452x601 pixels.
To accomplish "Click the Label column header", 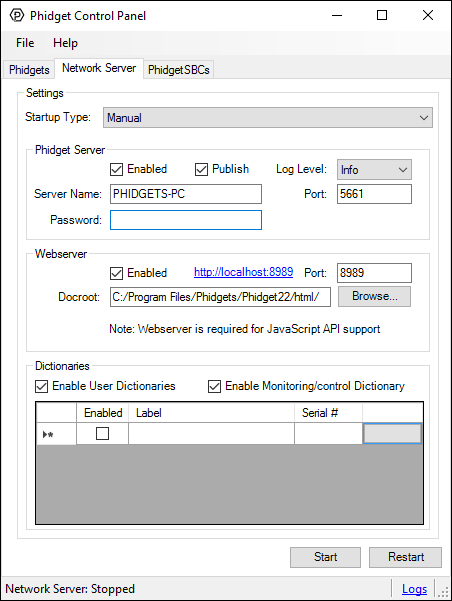I will click(x=211, y=413).
